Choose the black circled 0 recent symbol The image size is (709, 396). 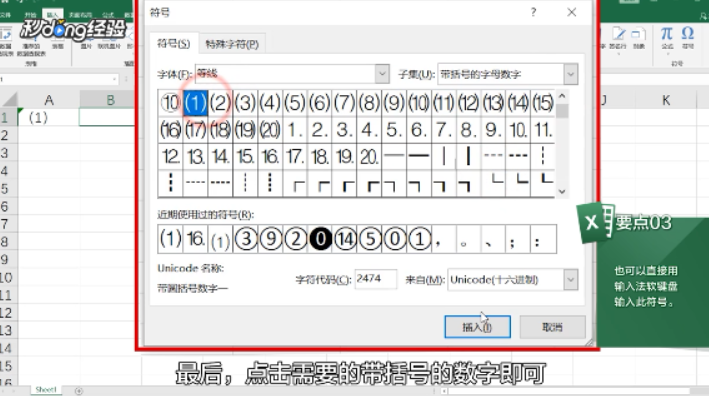coord(321,239)
